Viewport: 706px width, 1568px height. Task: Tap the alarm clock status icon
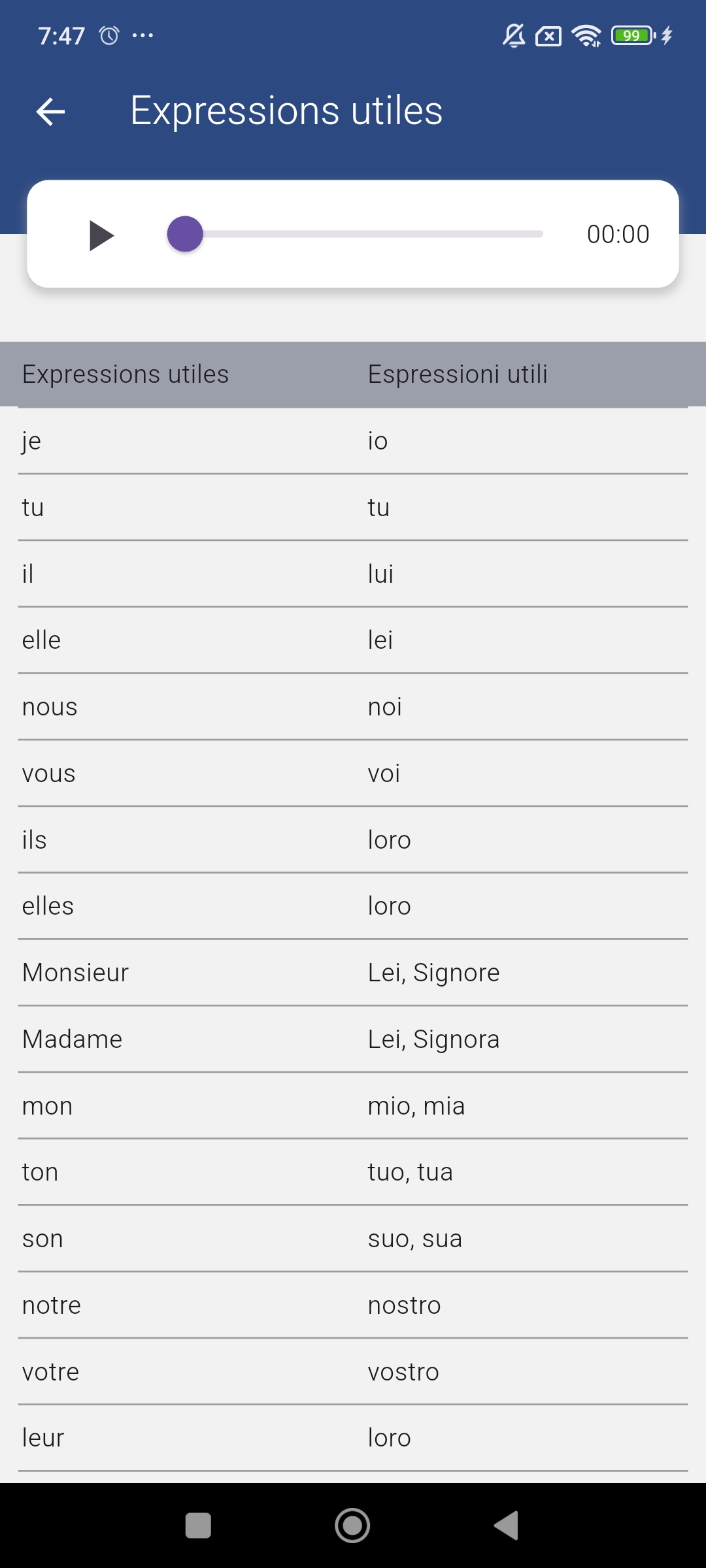pos(109,35)
